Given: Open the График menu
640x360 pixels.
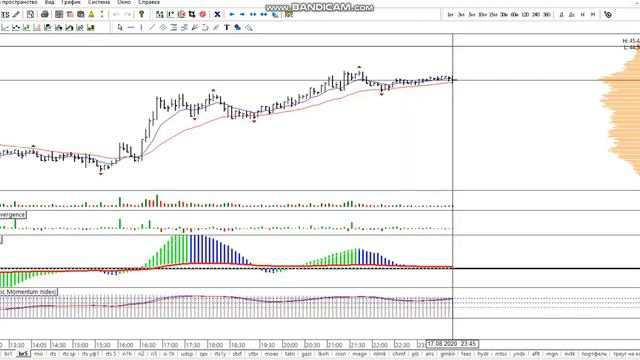Looking at the screenshot, I should click(71, 2).
